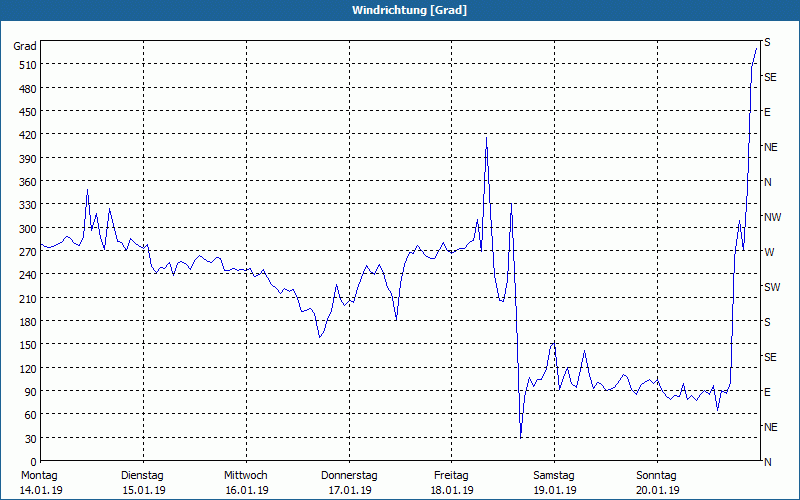Select the 390 degree axis label
Screen dimensions: 800x500
pyautogui.click(x=29, y=159)
